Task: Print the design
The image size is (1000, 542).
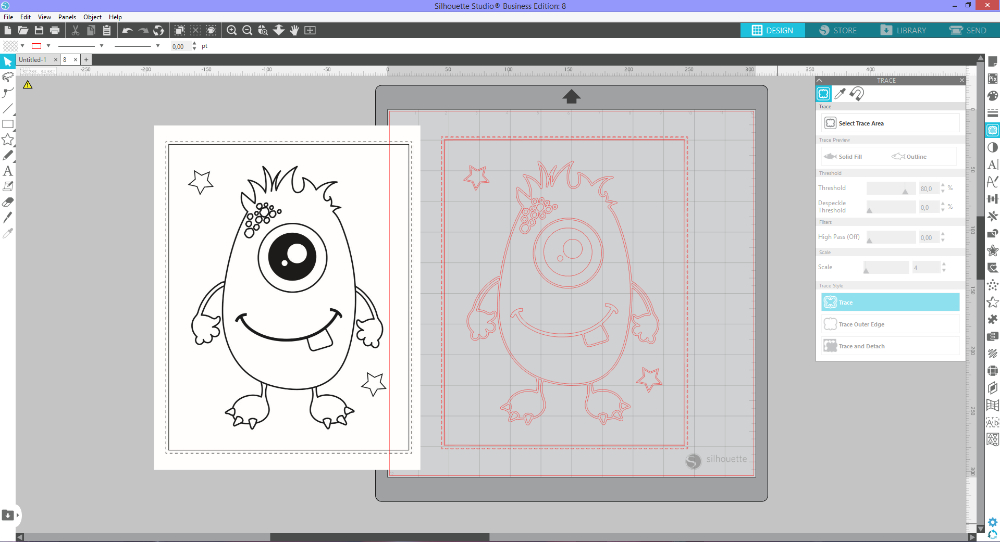Action: click(x=55, y=30)
